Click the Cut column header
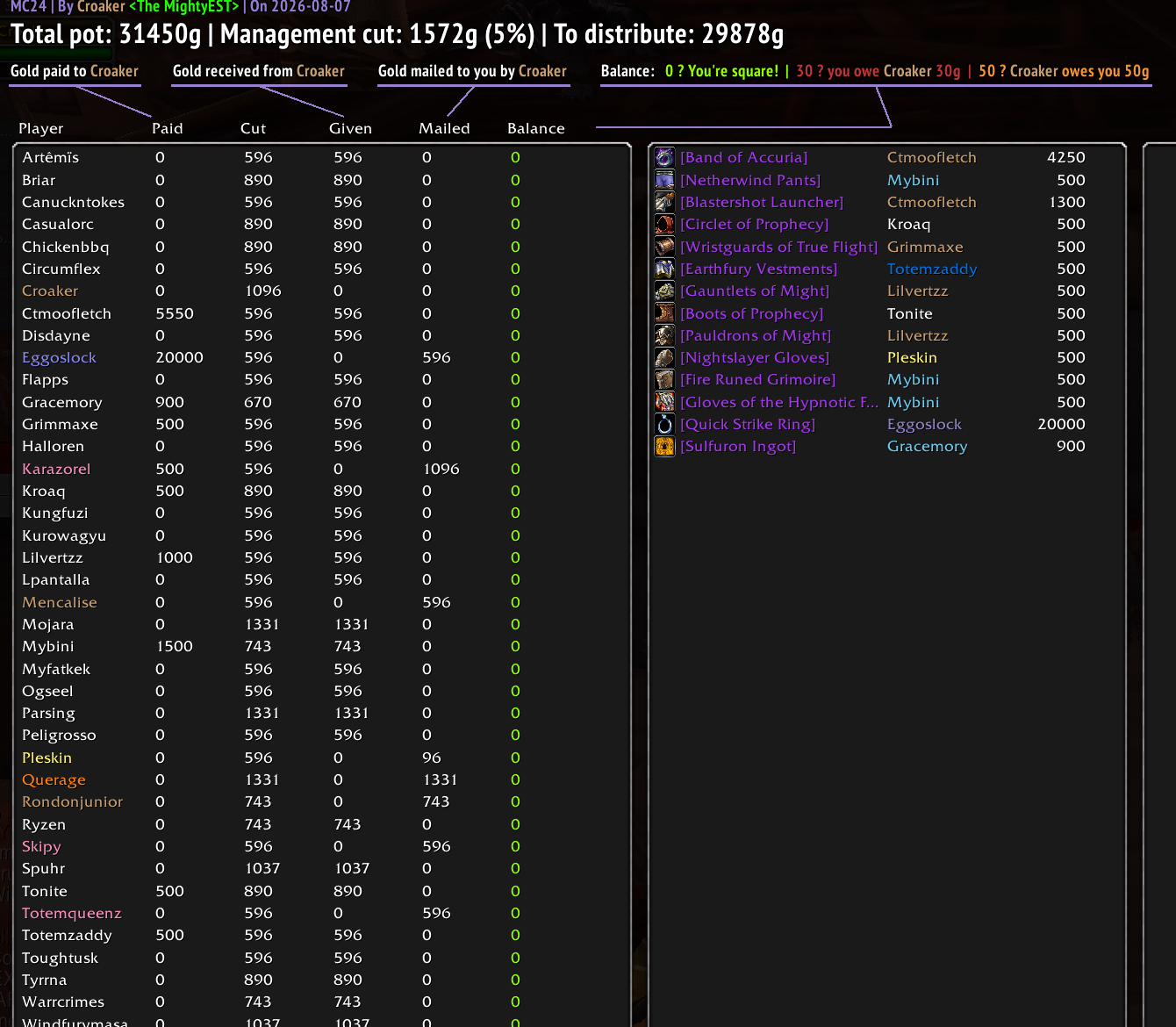 [x=253, y=128]
